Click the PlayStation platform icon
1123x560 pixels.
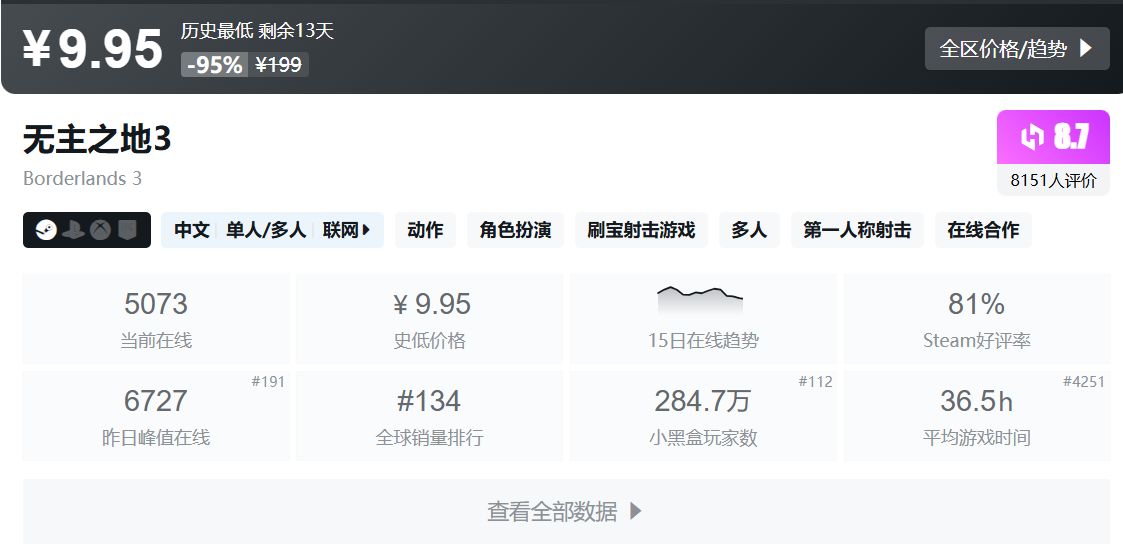[x=74, y=230]
